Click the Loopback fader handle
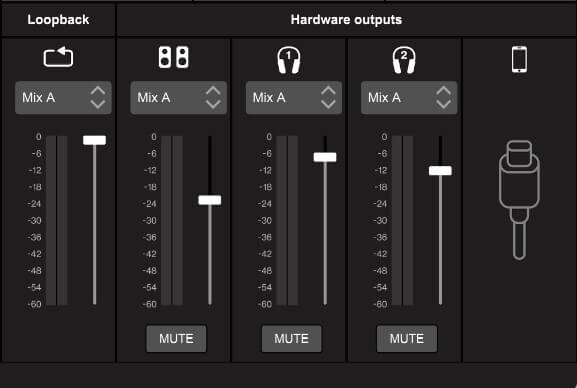The image size is (577, 388). pyautogui.click(x=95, y=140)
